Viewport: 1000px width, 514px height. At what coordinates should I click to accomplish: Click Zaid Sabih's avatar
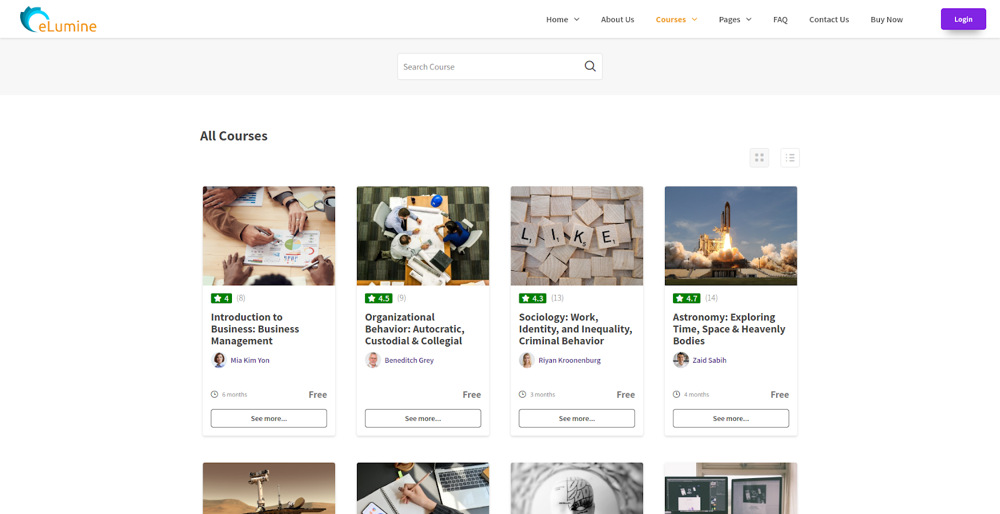pyautogui.click(x=680, y=360)
